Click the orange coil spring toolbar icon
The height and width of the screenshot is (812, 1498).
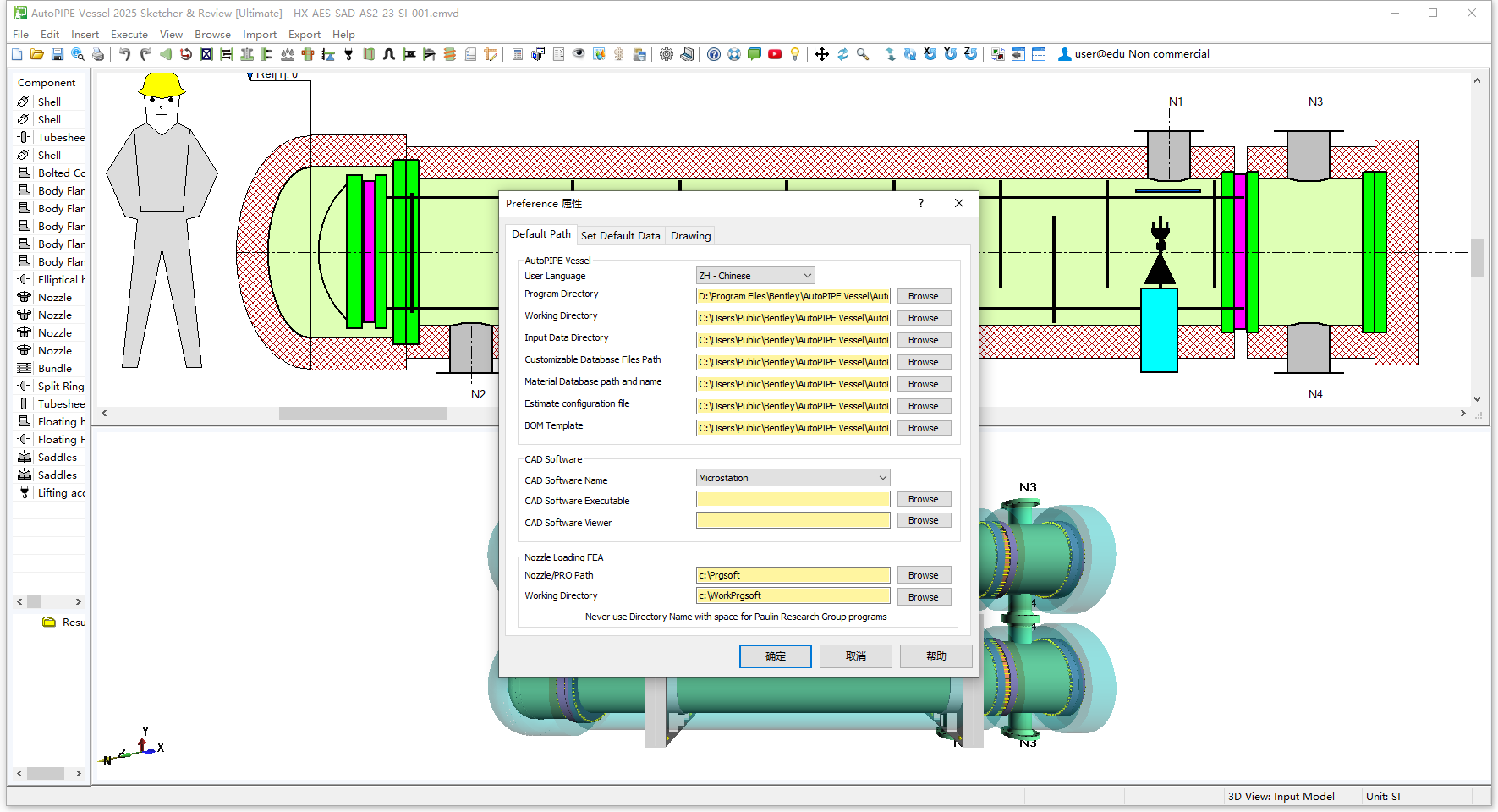(x=450, y=54)
